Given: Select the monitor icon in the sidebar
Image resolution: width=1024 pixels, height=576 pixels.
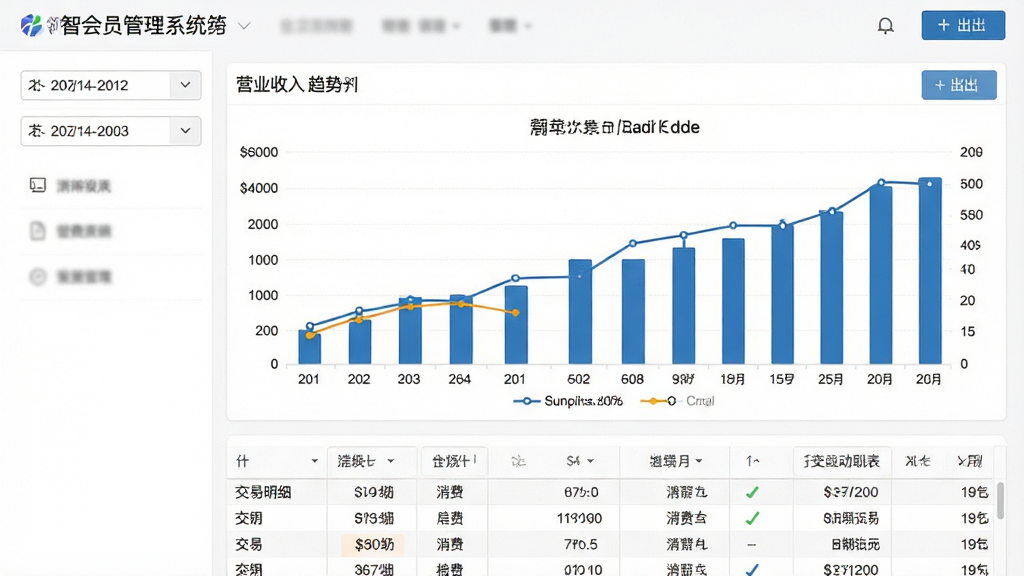Looking at the screenshot, I should click(x=38, y=185).
